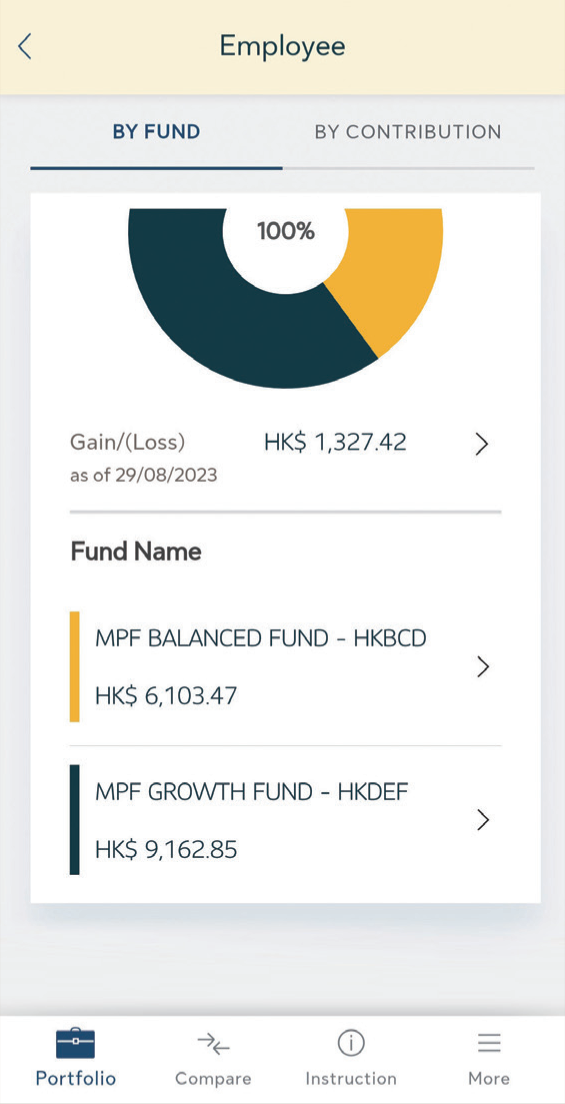Open the Portfolio briefcase icon
This screenshot has height=1104, width=565.
pos(75,1043)
